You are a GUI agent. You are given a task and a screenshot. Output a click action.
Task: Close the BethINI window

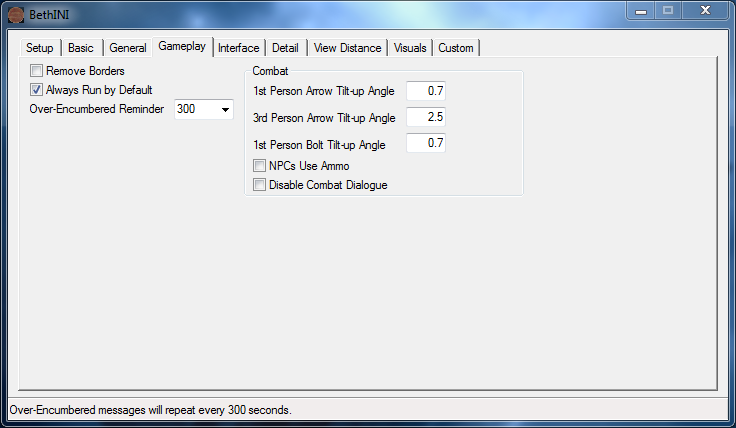705,11
